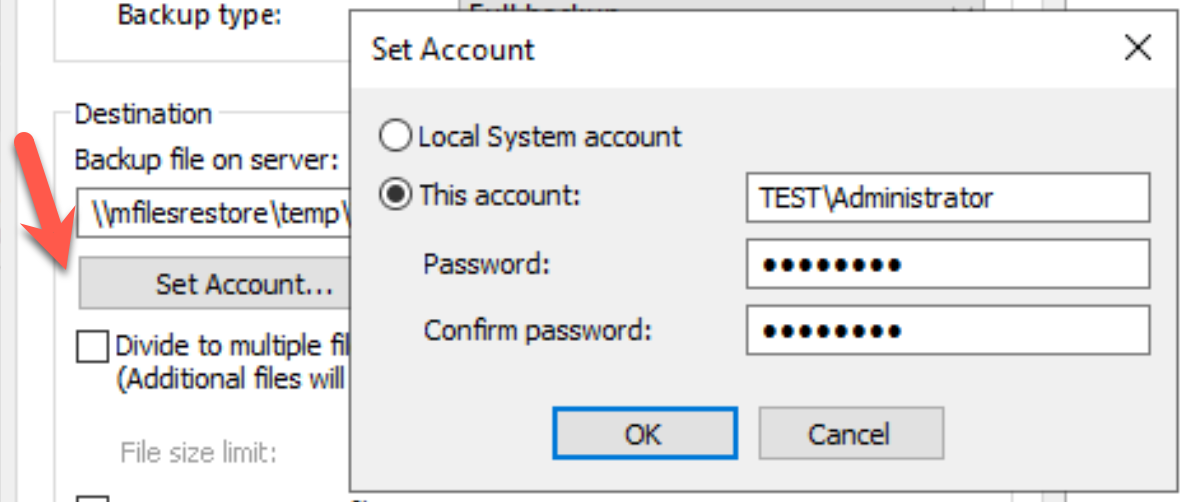Click the Password: label
1190x502 pixels.
click(486, 264)
